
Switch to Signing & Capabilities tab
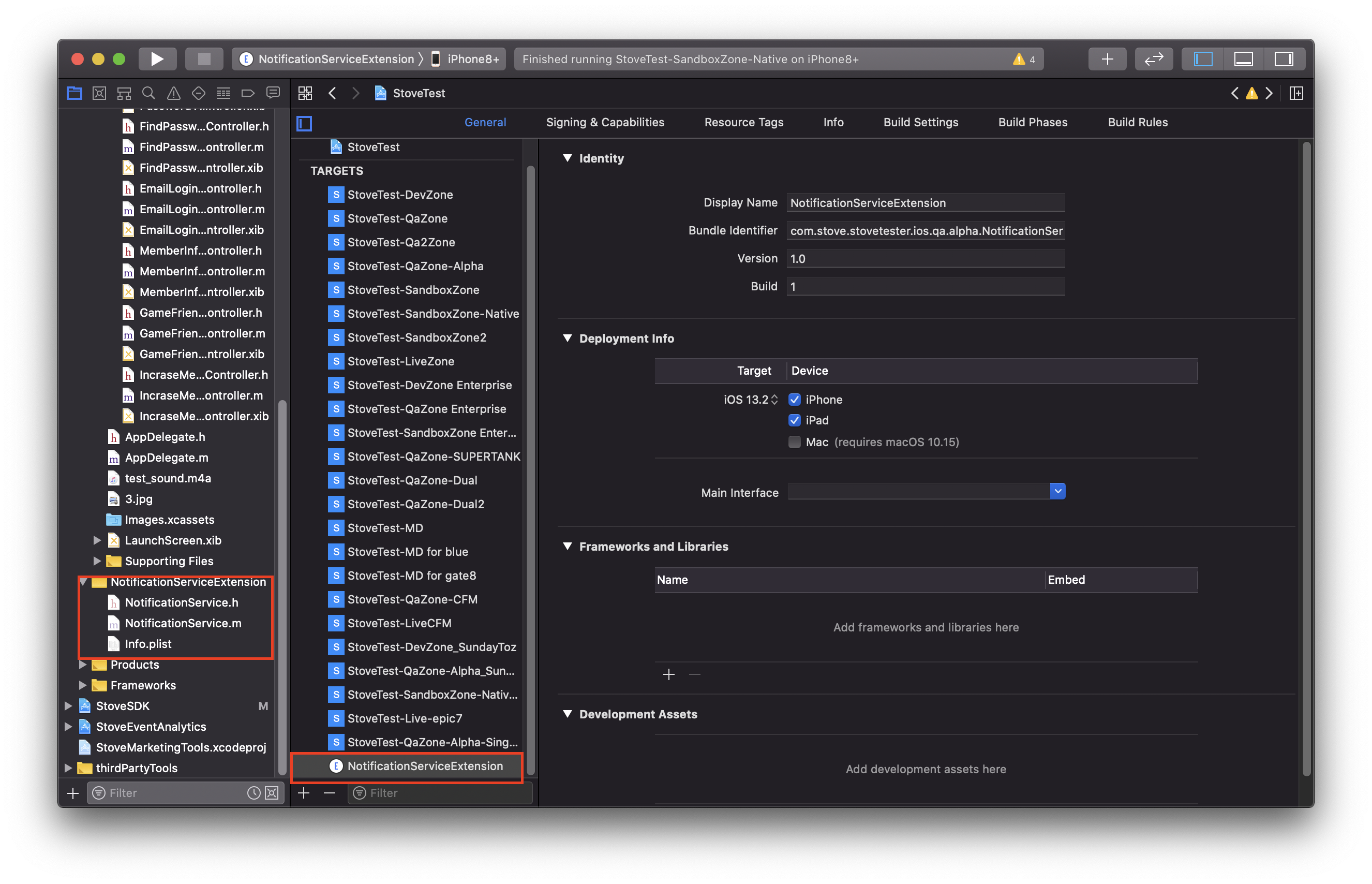605,122
